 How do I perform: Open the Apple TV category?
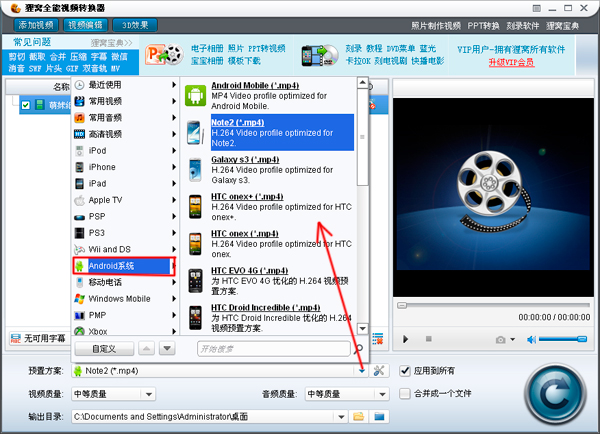click(x=125, y=200)
